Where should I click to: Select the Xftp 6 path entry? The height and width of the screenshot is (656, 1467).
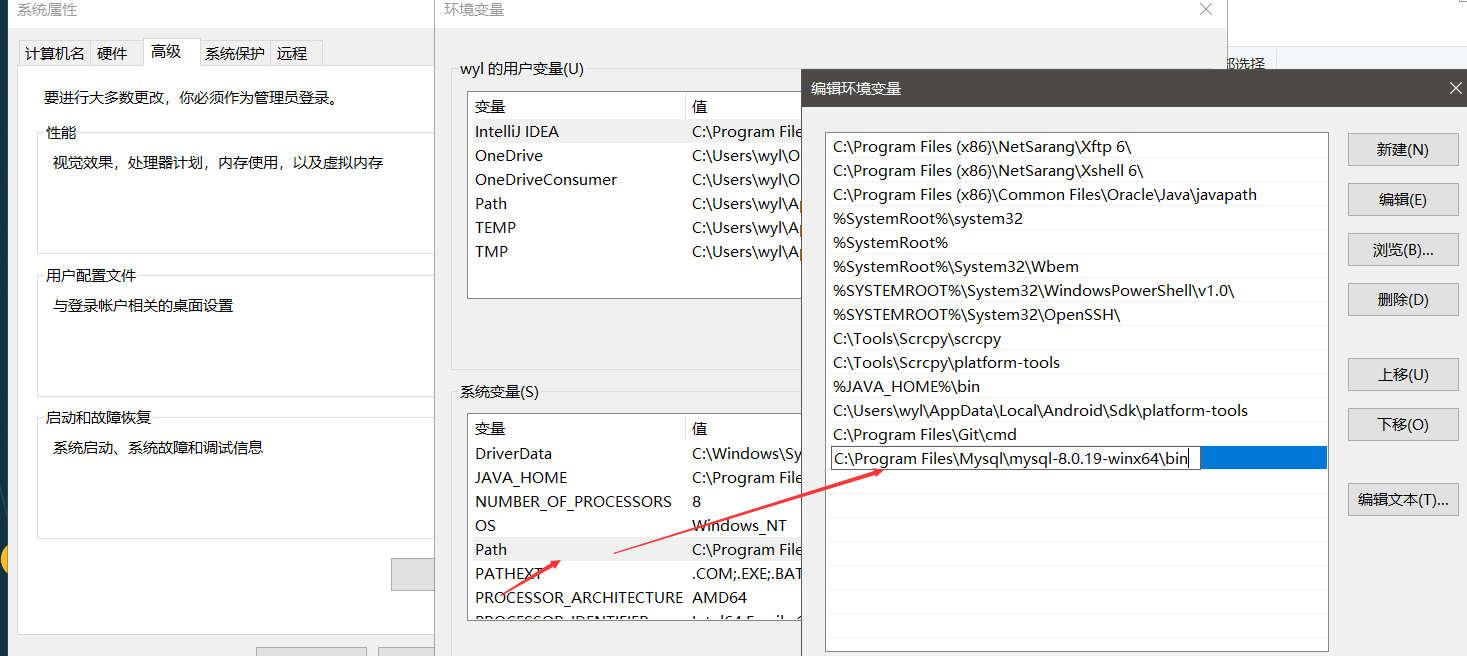point(1078,146)
